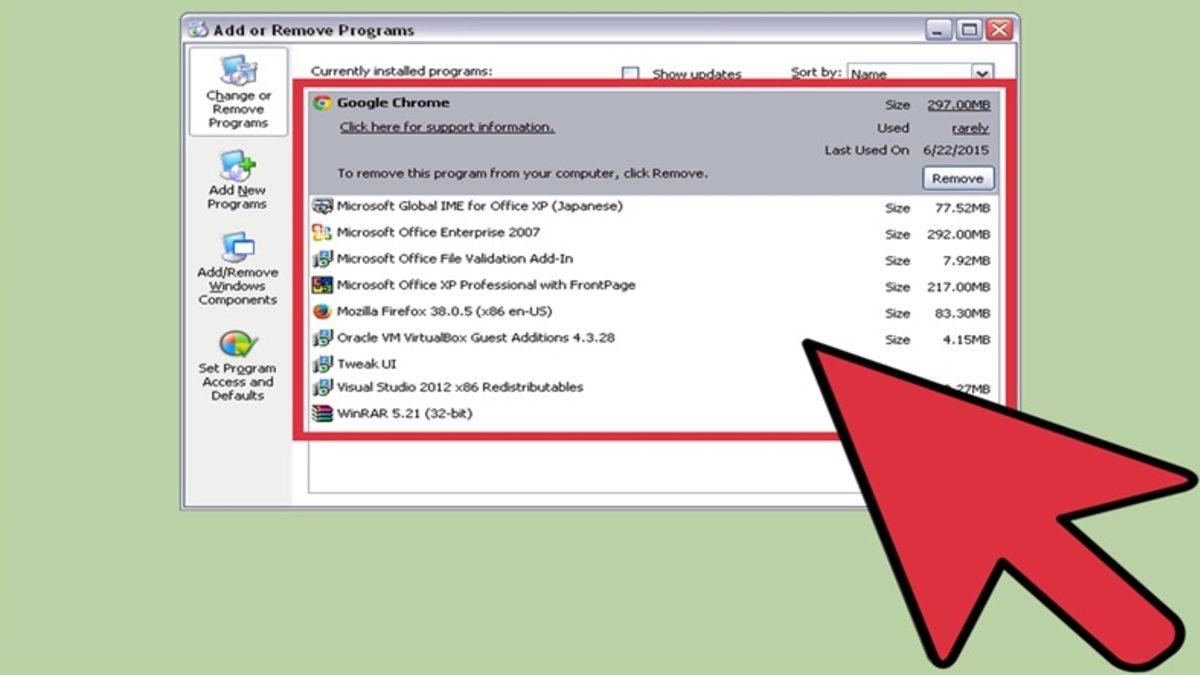Click the Tweak UI program icon
The height and width of the screenshot is (675, 1200).
point(323,363)
